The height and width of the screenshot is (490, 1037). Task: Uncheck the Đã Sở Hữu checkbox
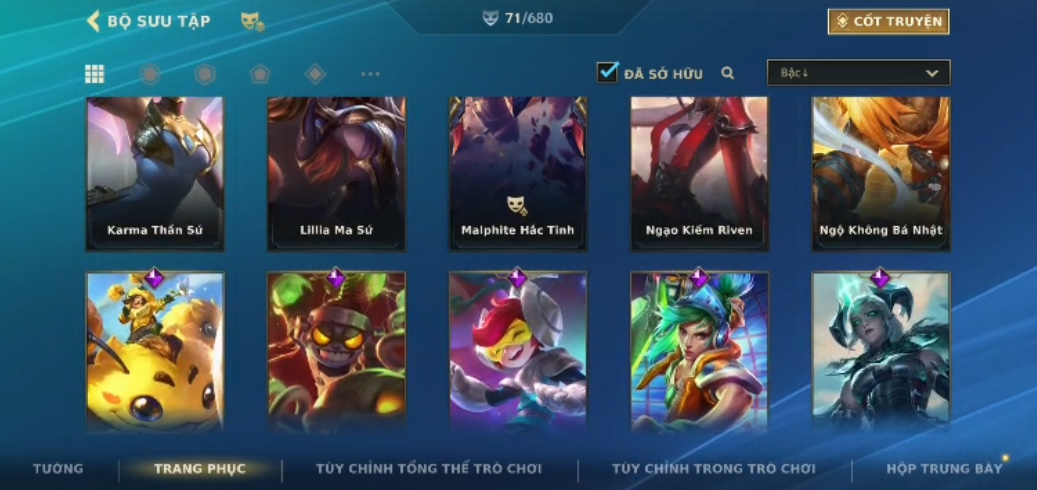(x=607, y=72)
